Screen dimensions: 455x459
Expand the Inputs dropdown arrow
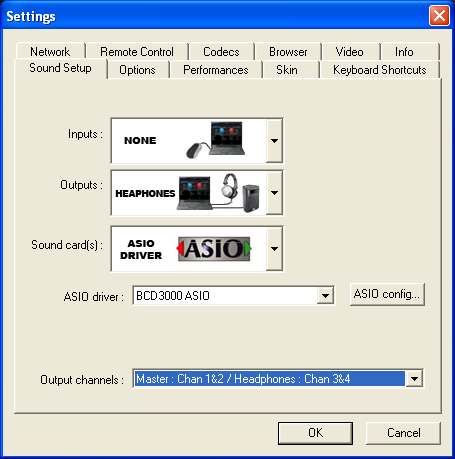[x=274, y=141]
